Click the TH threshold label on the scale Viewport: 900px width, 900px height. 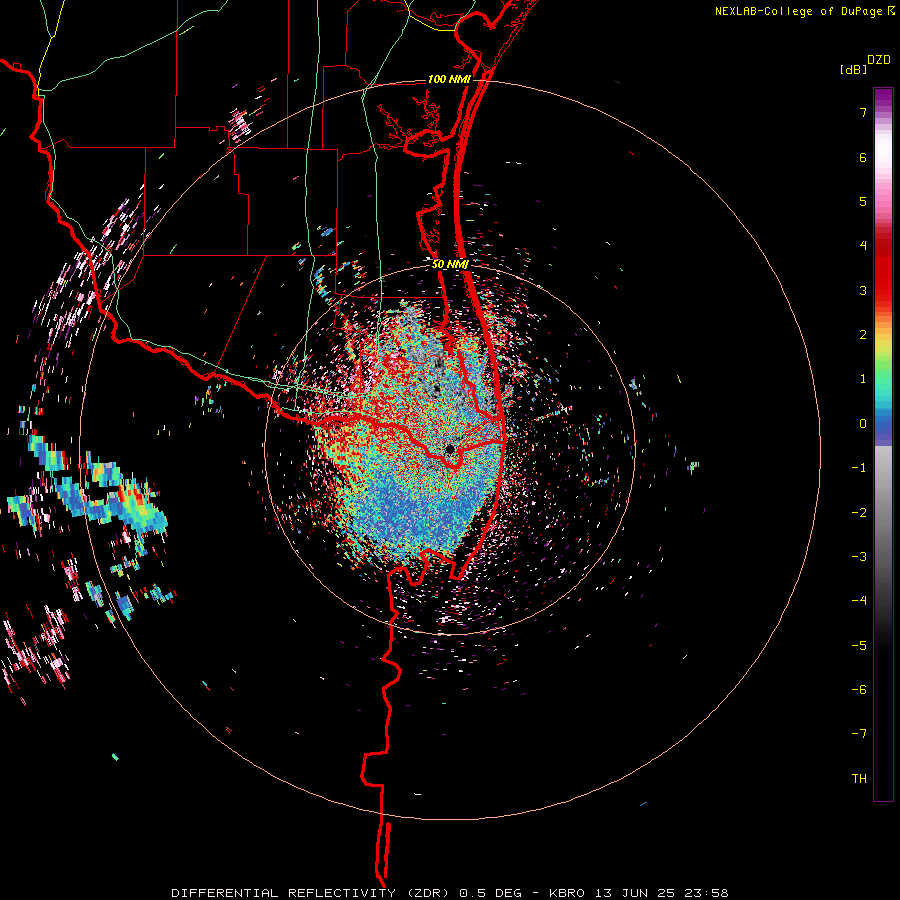coord(859,779)
